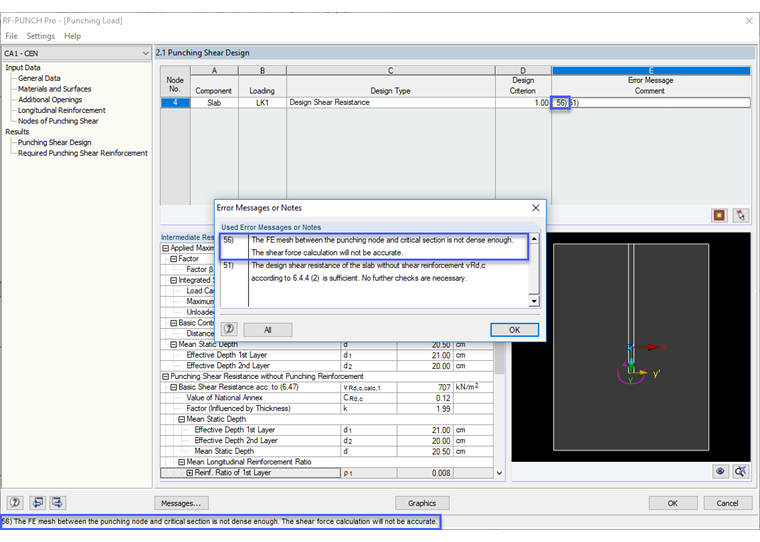Close the RF-PUNCH Pro window
This screenshot has height=542, width=760.
tap(749, 20)
